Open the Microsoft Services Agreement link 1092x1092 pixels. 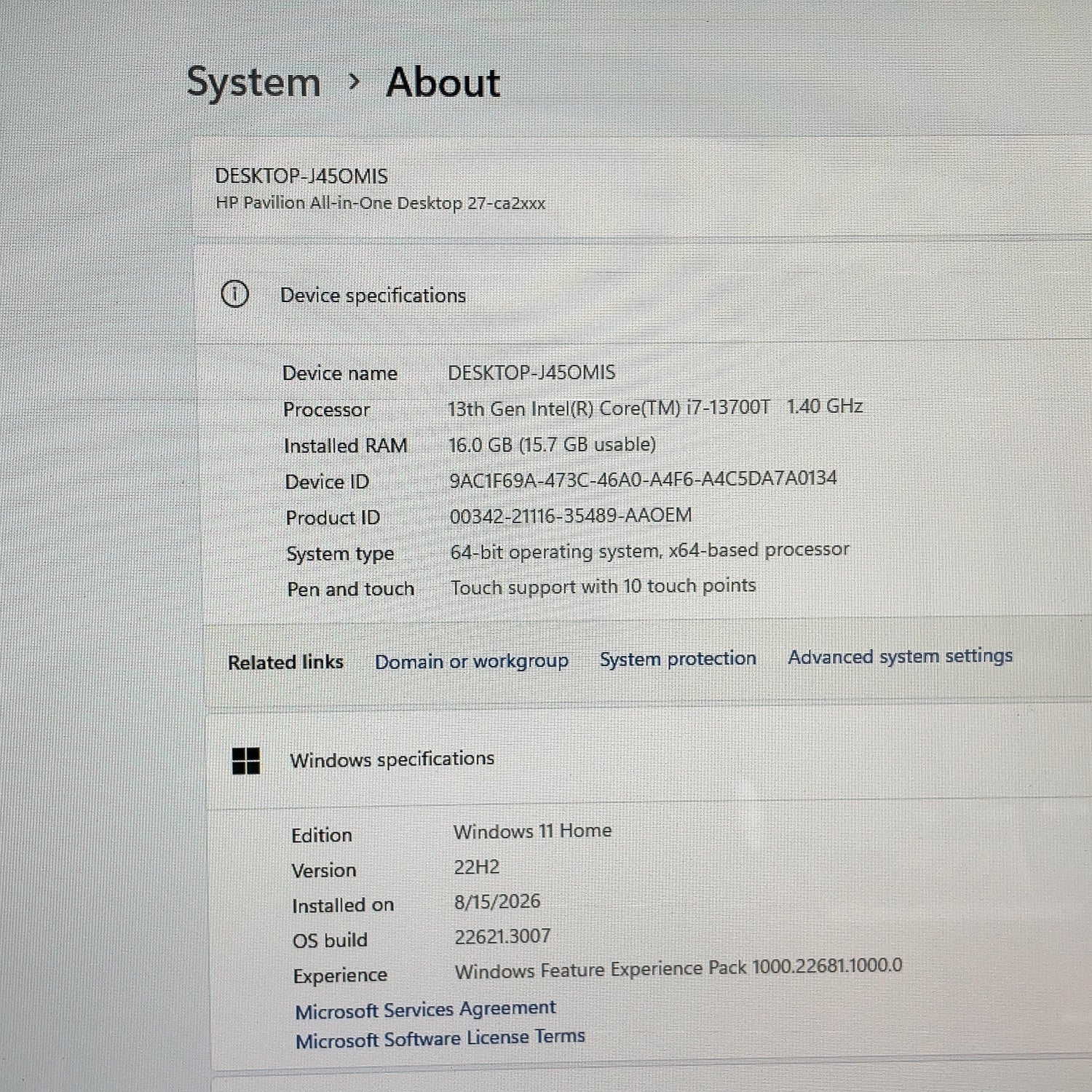tap(425, 1009)
